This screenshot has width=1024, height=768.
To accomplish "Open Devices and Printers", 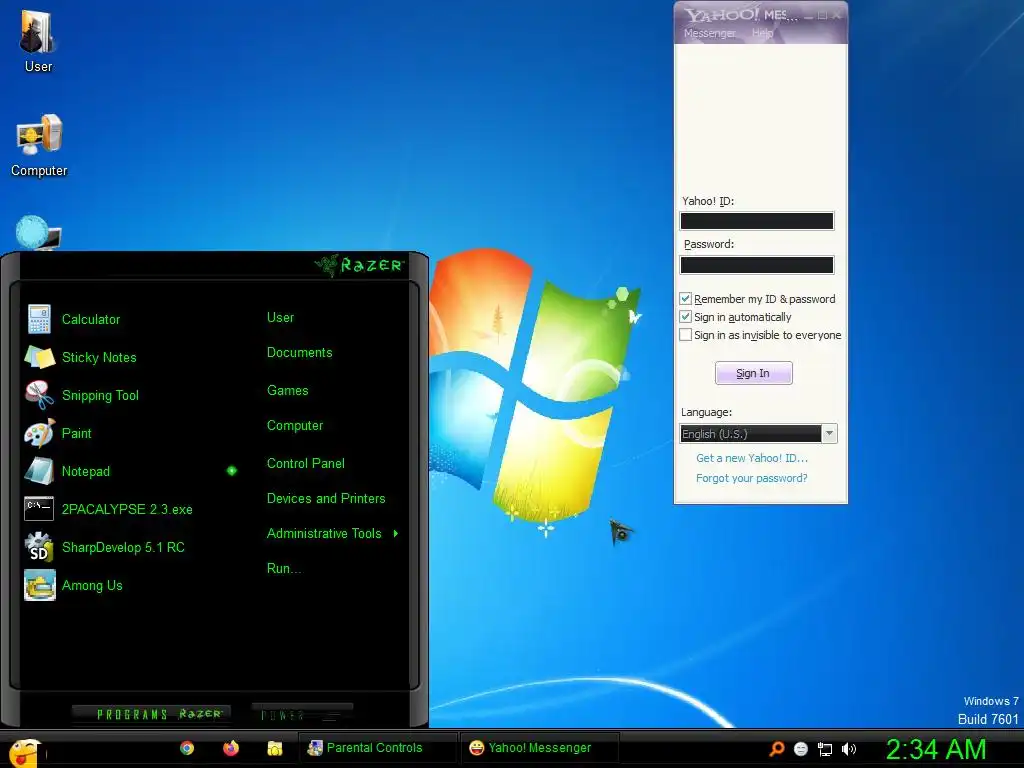I will pos(326,499).
